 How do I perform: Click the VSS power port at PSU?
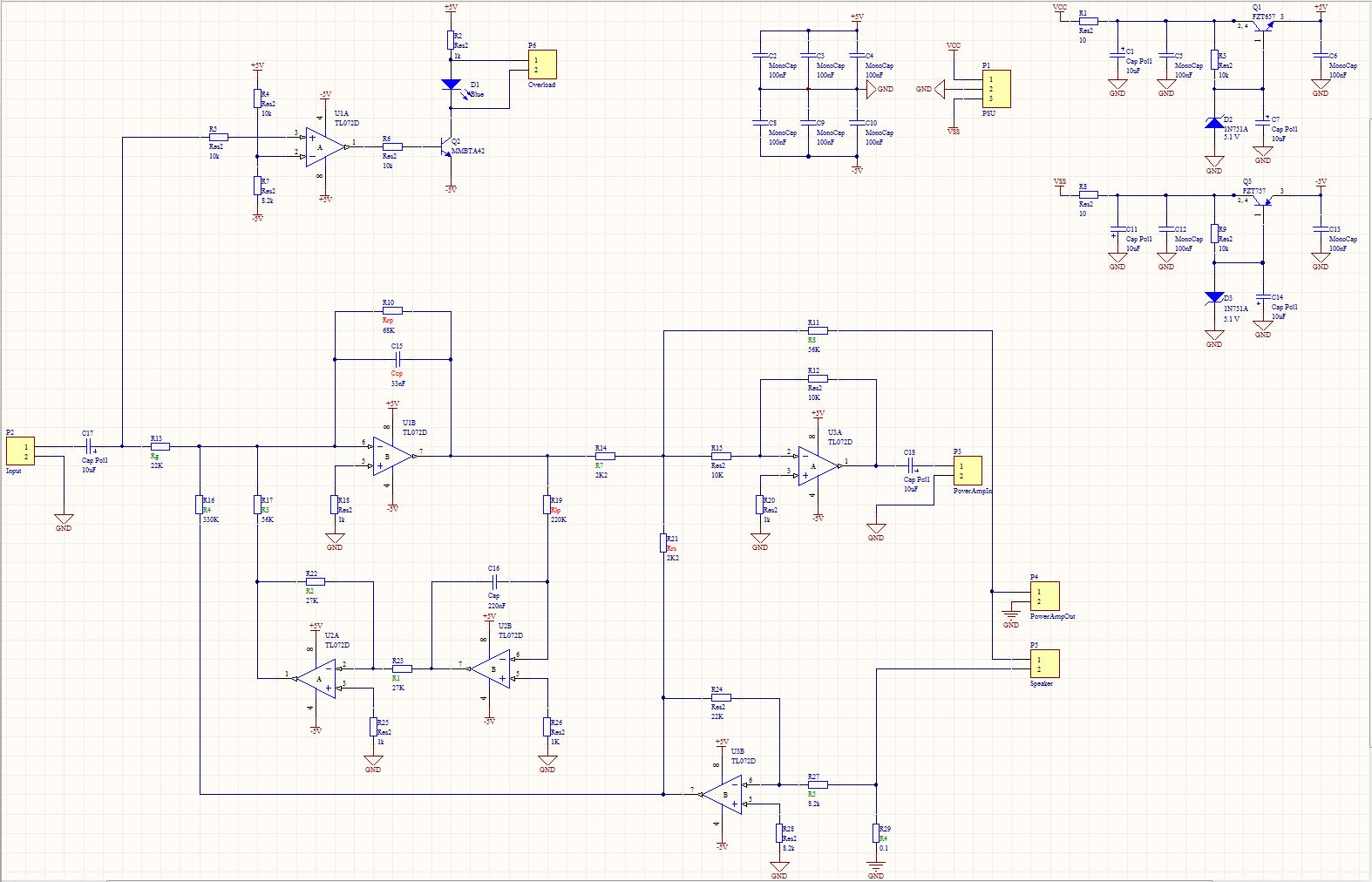tap(954, 130)
